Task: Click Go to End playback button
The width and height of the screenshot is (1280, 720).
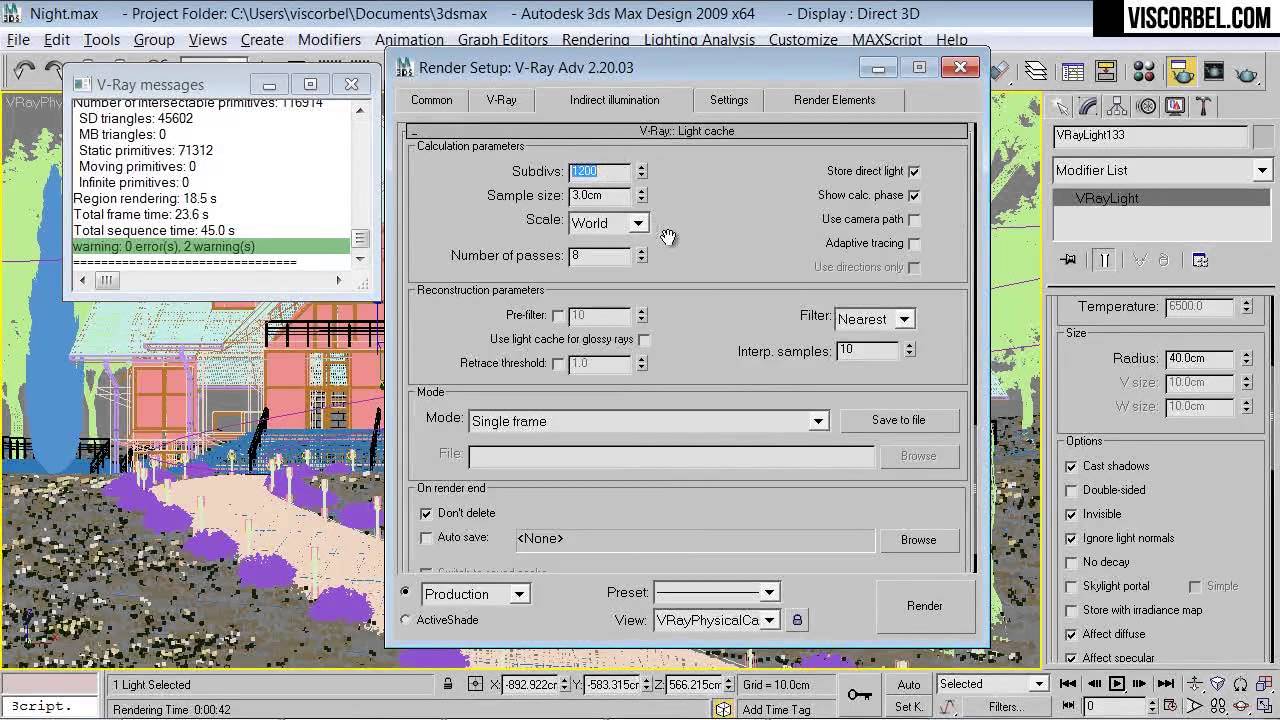Action: [1166, 684]
